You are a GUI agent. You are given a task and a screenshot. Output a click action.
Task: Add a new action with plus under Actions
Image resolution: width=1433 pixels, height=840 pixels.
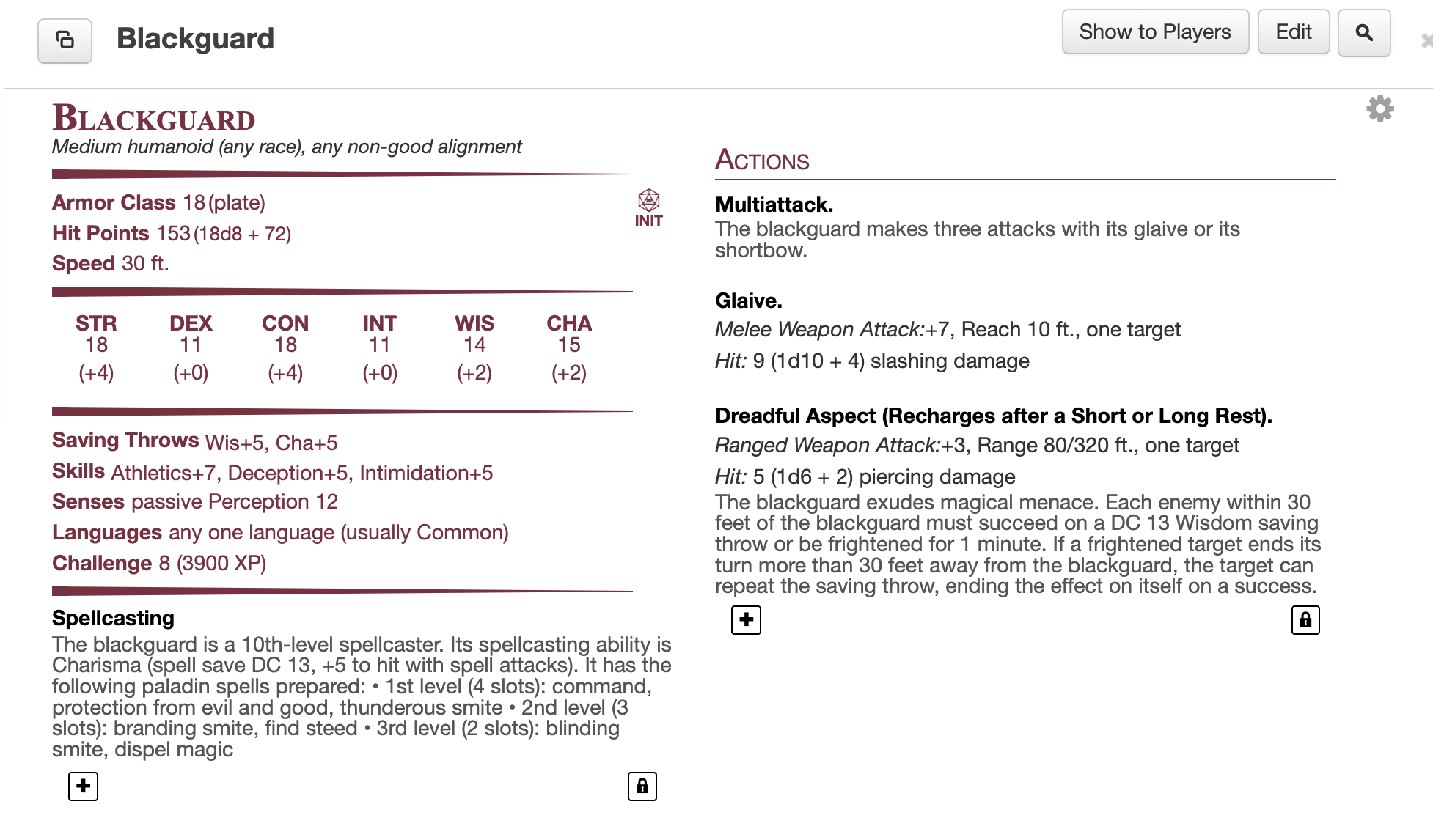pyautogui.click(x=746, y=619)
